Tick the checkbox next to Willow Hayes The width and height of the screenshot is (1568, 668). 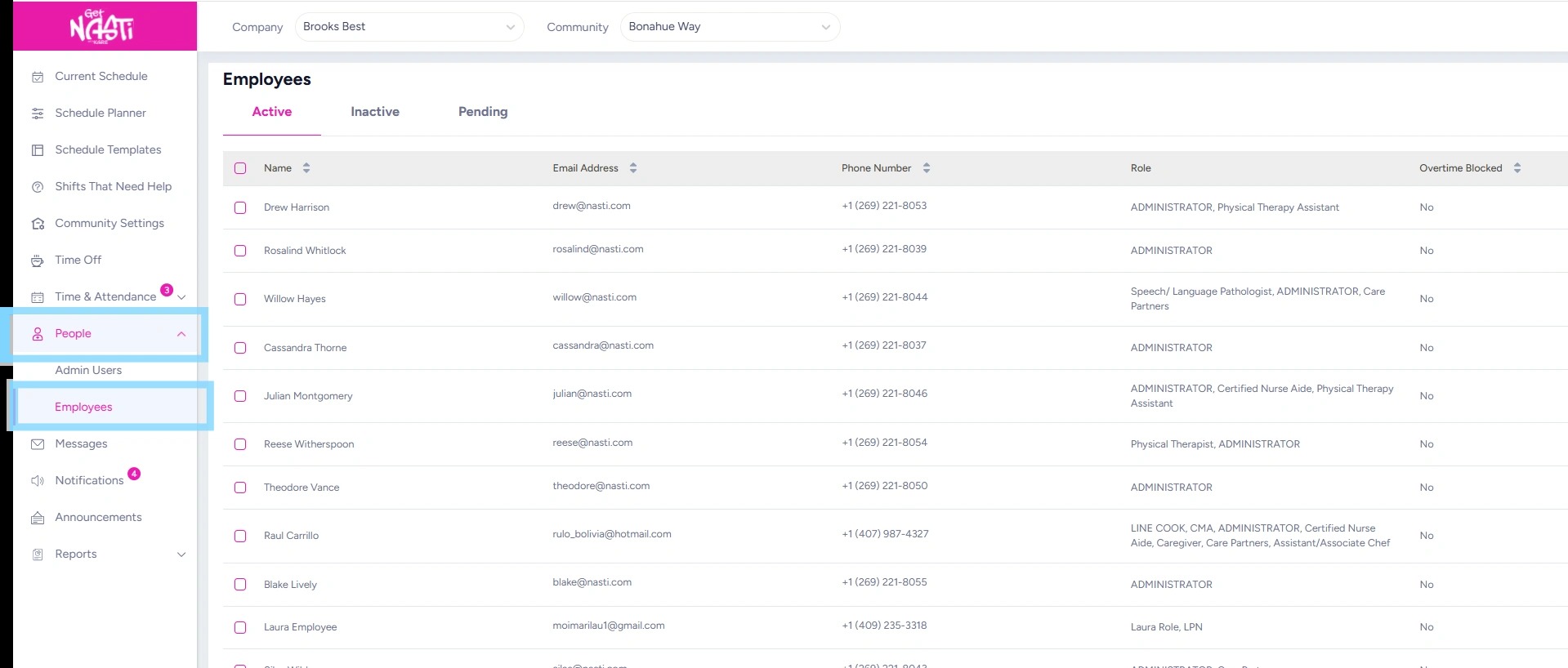(240, 299)
